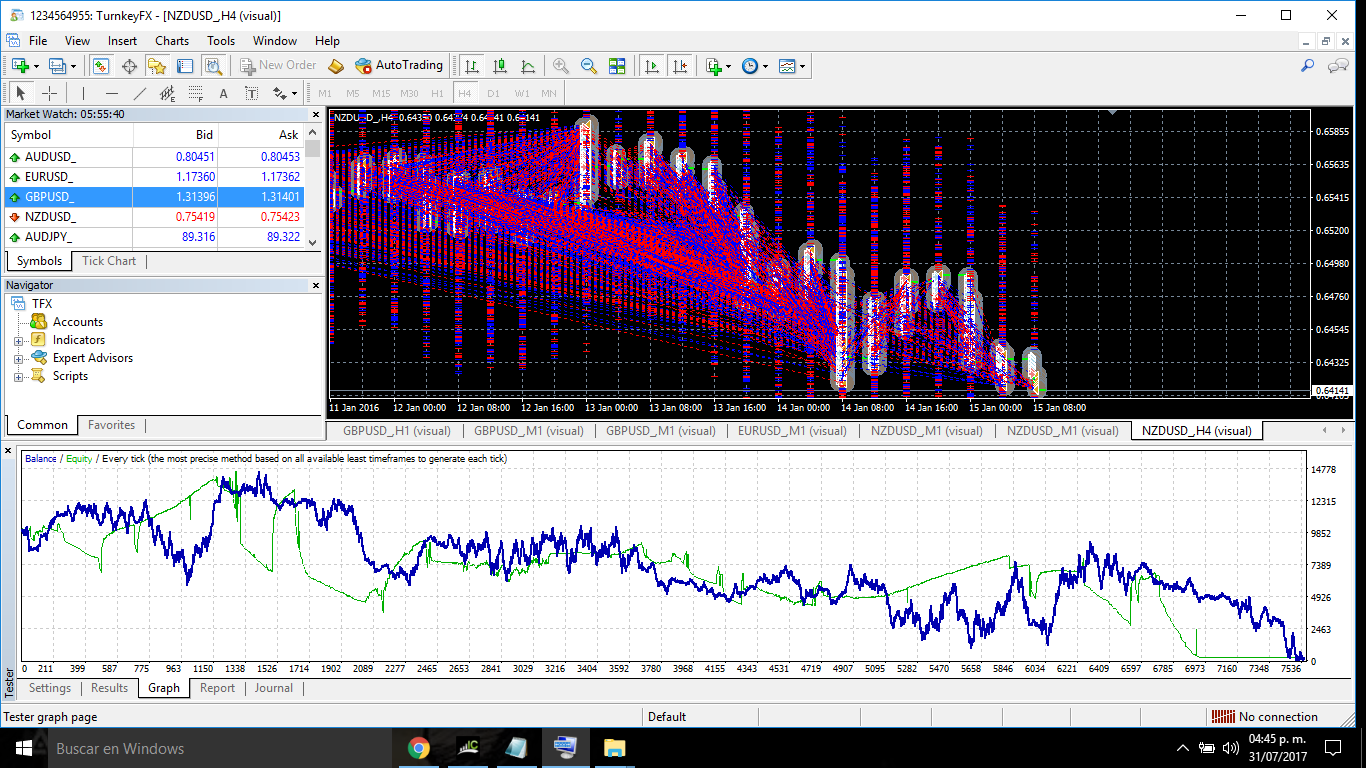Toggle the H4 timeframe button

[x=464, y=93]
